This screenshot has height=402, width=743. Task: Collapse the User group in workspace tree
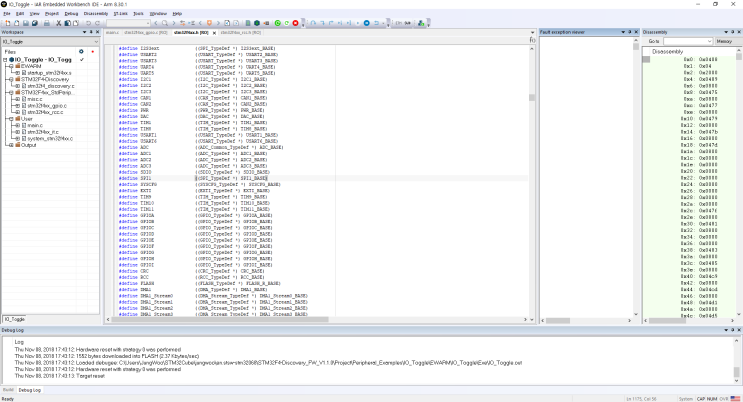(11, 118)
